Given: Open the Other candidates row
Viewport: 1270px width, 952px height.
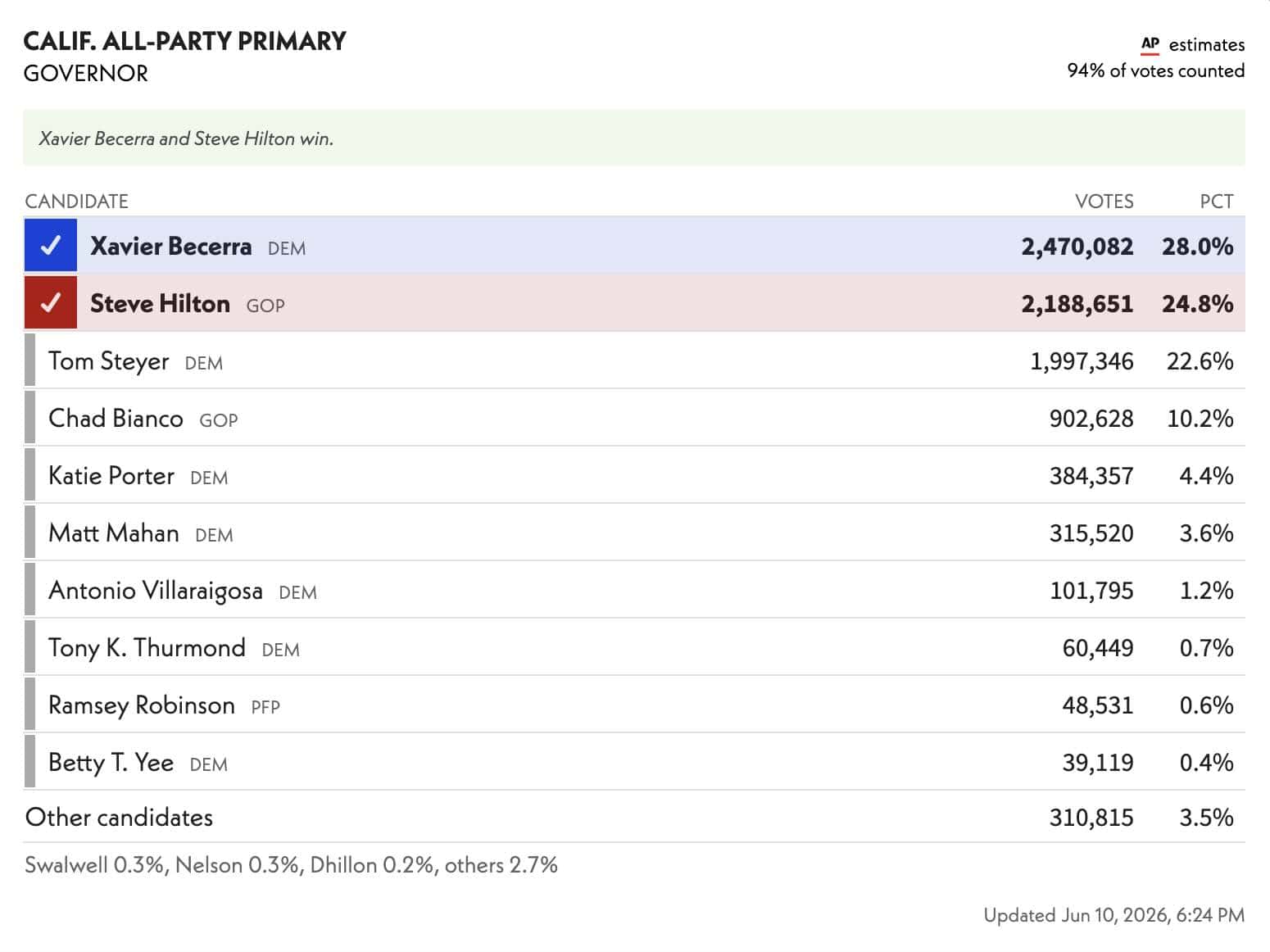Looking at the screenshot, I should point(634,817).
